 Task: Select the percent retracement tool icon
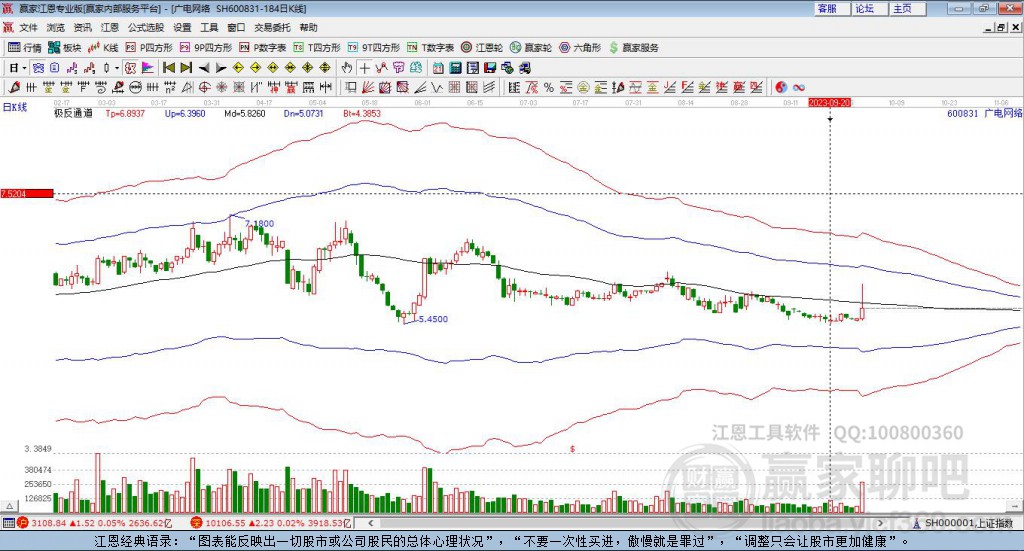coord(549,87)
